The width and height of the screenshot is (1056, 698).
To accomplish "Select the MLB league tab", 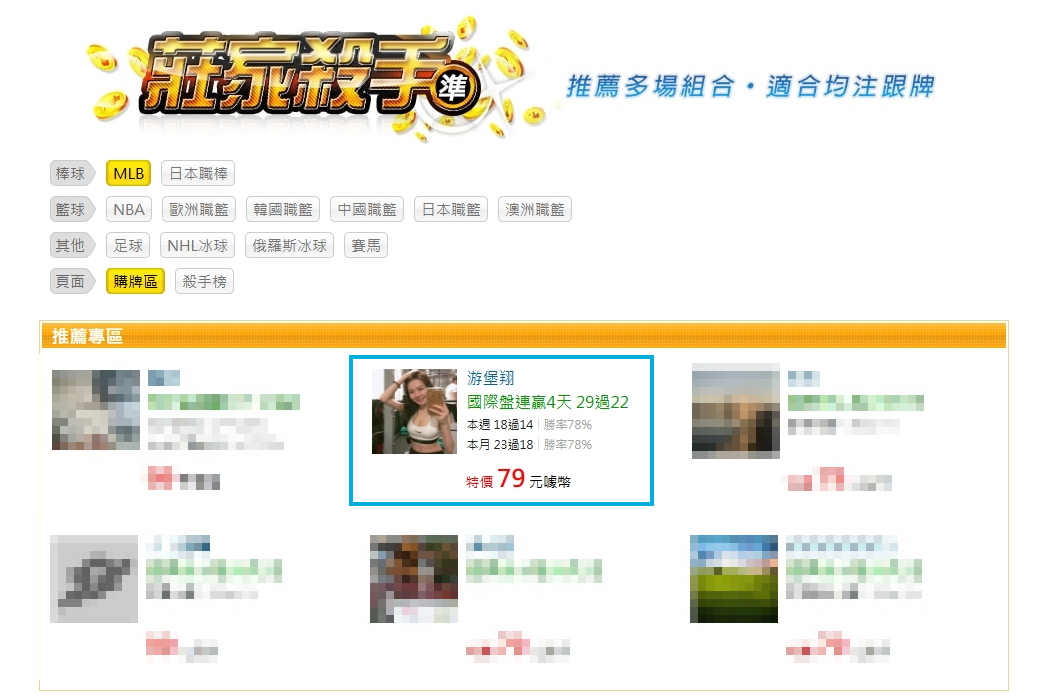I will coord(129,174).
